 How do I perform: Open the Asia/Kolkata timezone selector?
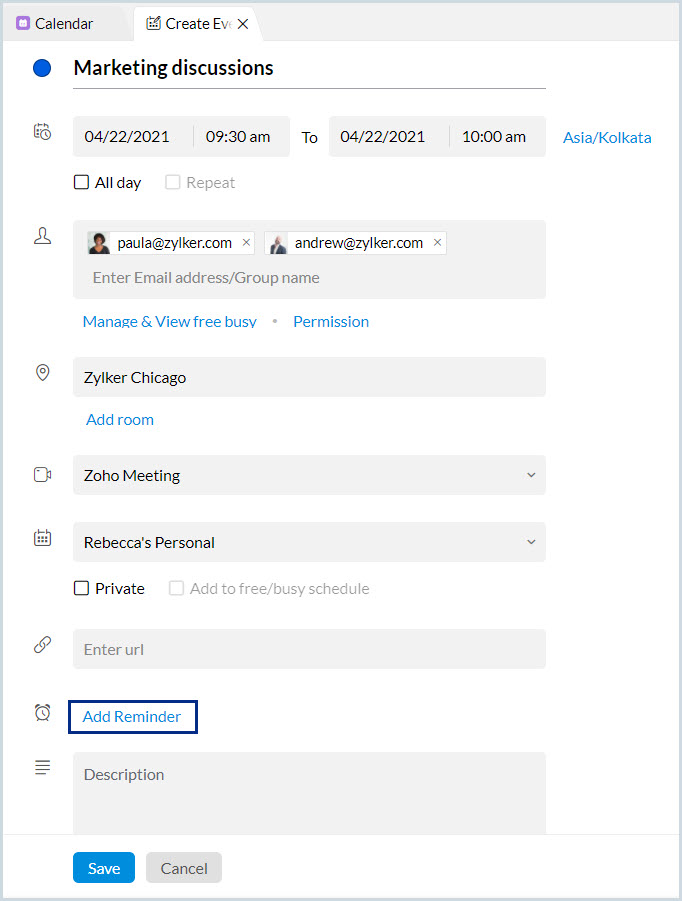click(607, 138)
